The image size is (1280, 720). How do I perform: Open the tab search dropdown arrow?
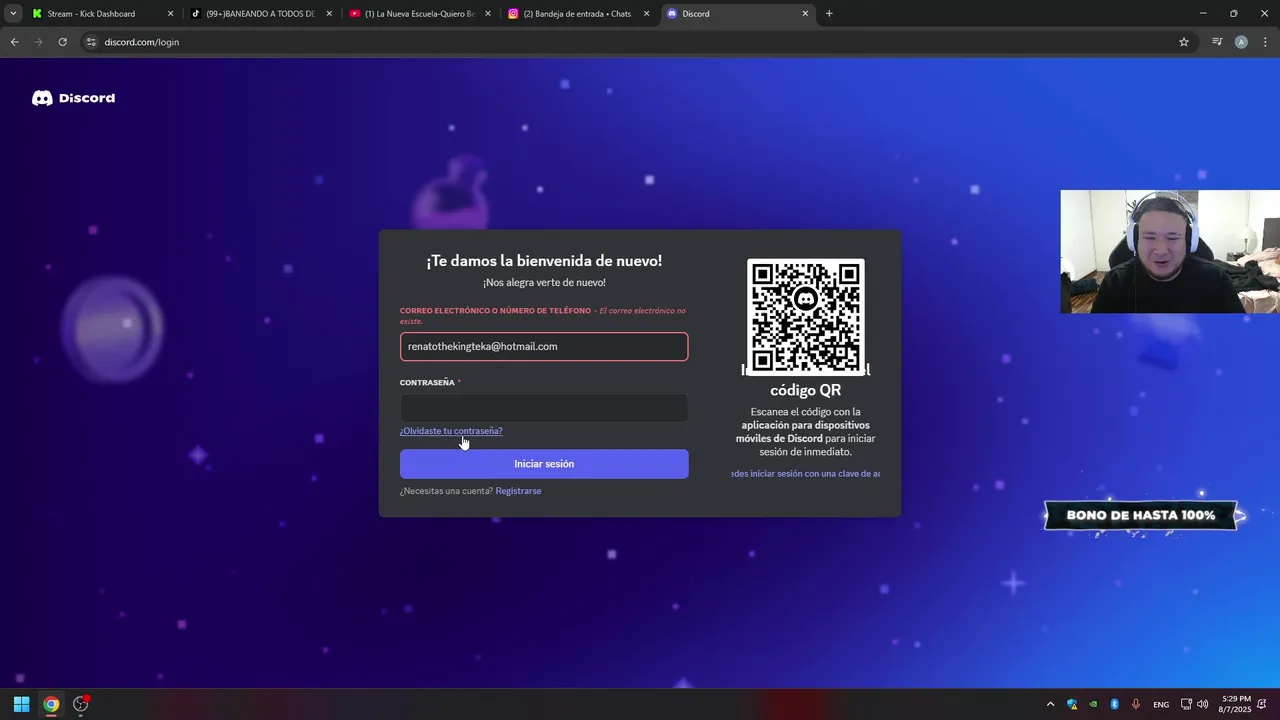tap(13, 14)
